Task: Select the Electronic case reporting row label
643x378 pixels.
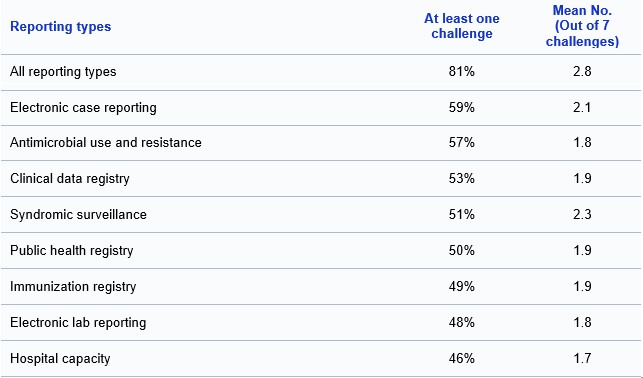Action: click(x=83, y=108)
